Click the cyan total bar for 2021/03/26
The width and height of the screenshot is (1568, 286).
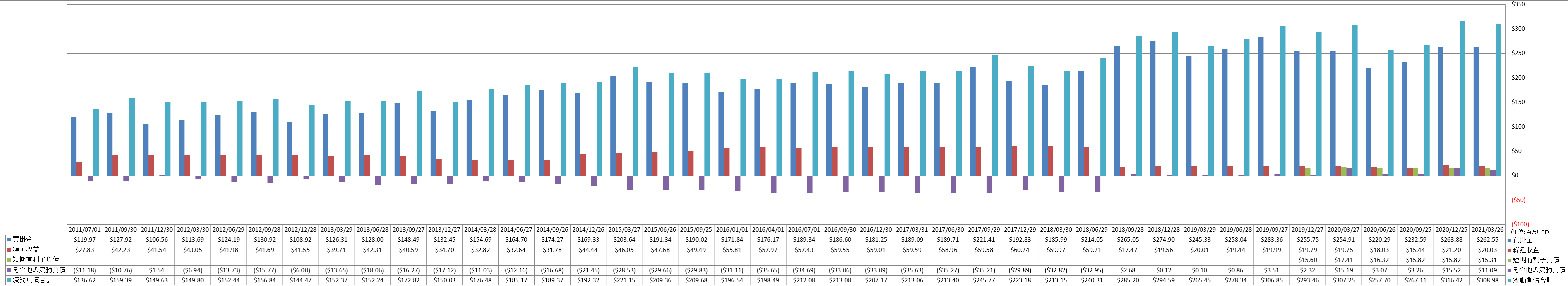click(x=1499, y=100)
